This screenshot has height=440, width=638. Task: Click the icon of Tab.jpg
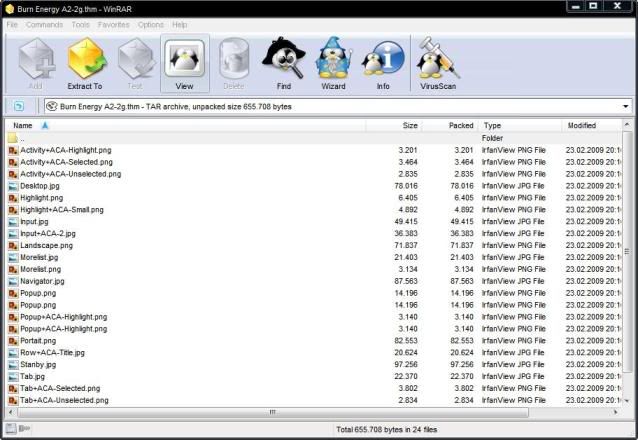click(13, 377)
